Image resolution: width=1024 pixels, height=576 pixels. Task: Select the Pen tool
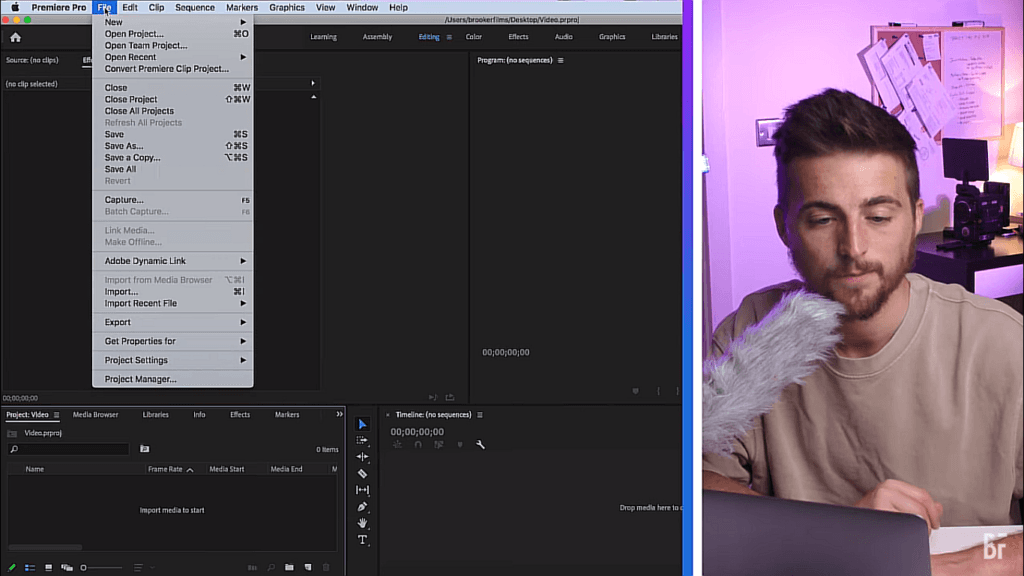pyautogui.click(x=362, y=507)
